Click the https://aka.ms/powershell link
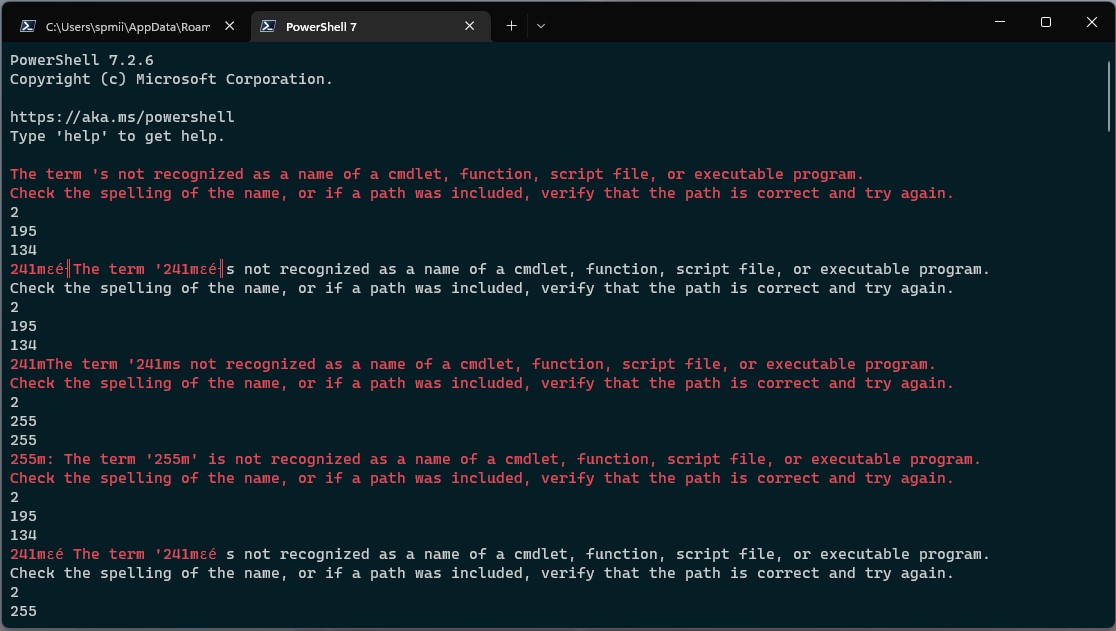This screenshot has height=631, width=1116. click(x=121, y=116)
